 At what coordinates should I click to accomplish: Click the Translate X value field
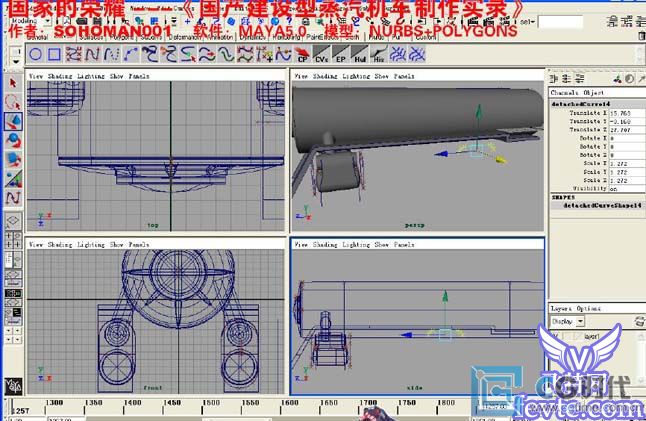[x=627, y=113]
